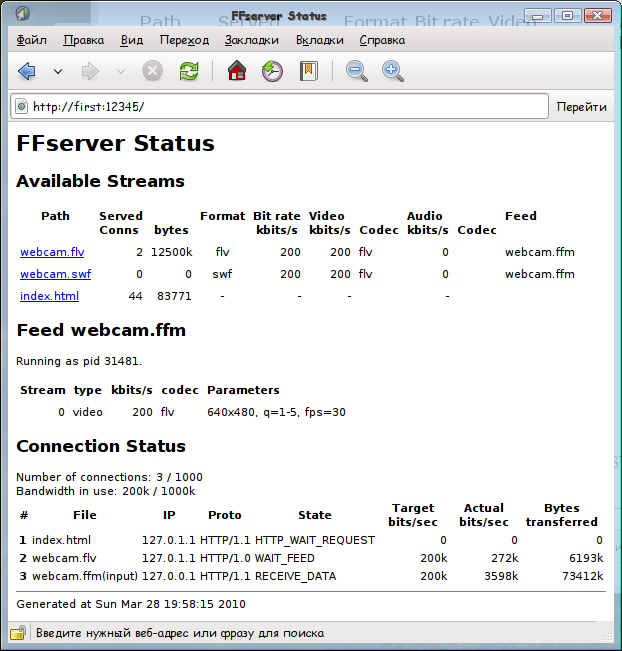Go to the home page icon
622x651 pixels.
point(237,71)
